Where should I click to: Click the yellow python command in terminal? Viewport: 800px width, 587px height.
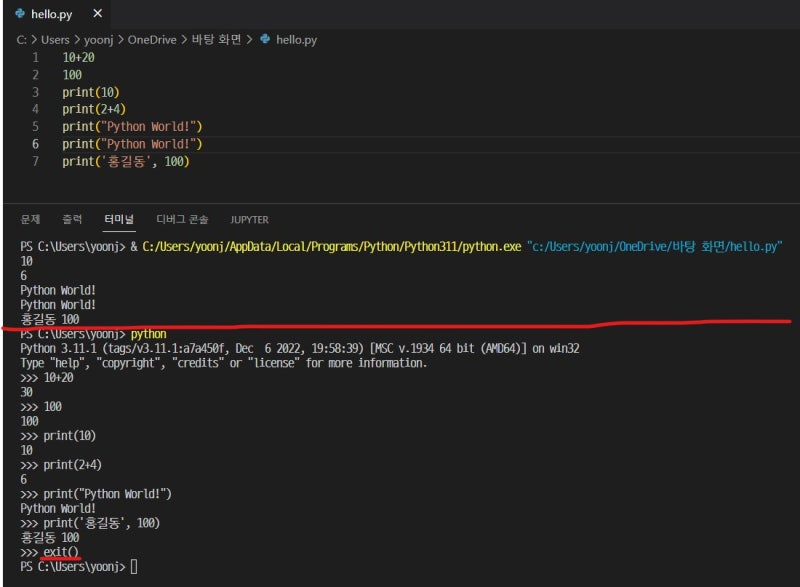pyautogui.click(x=148, y=334)
